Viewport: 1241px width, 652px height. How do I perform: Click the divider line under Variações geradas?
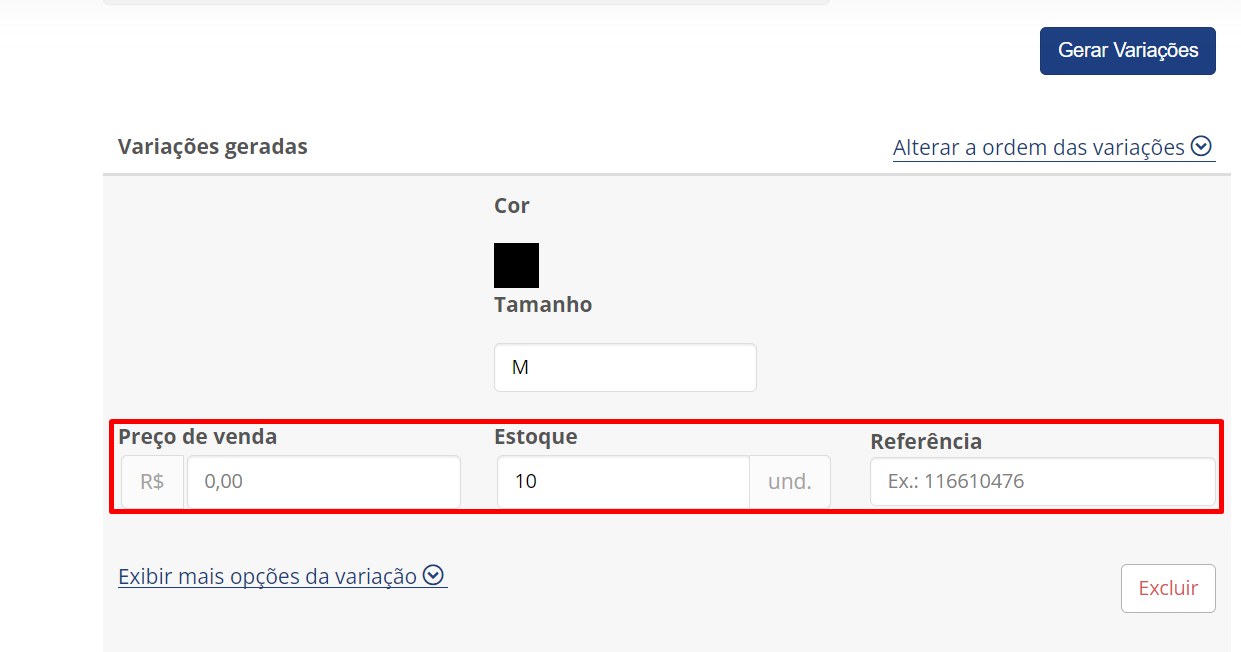(667, 174)
